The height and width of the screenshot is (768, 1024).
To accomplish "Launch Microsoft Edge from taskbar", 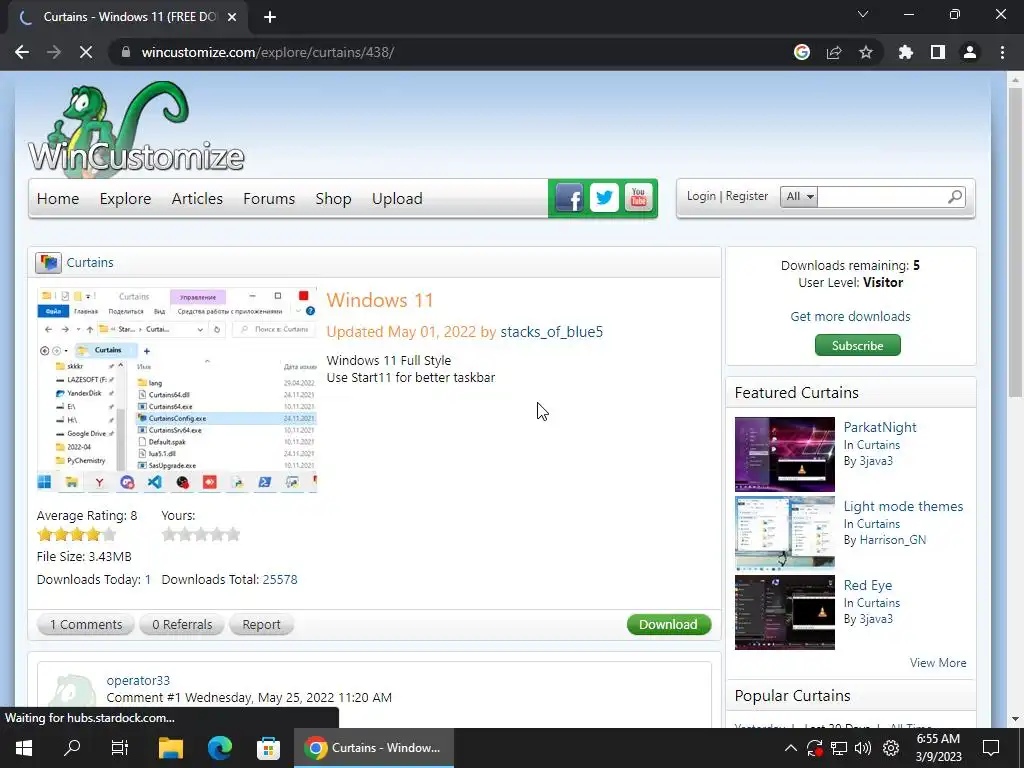I will pos(220,748).
